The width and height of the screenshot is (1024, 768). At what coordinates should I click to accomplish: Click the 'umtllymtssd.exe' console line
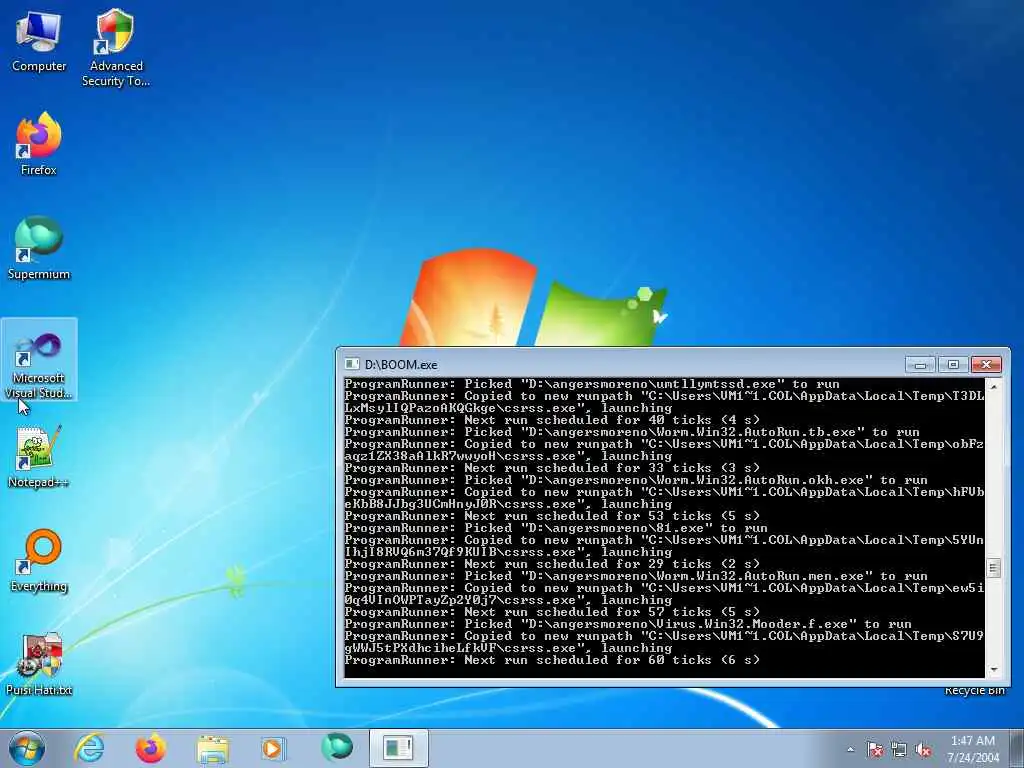tap(592, 384)
